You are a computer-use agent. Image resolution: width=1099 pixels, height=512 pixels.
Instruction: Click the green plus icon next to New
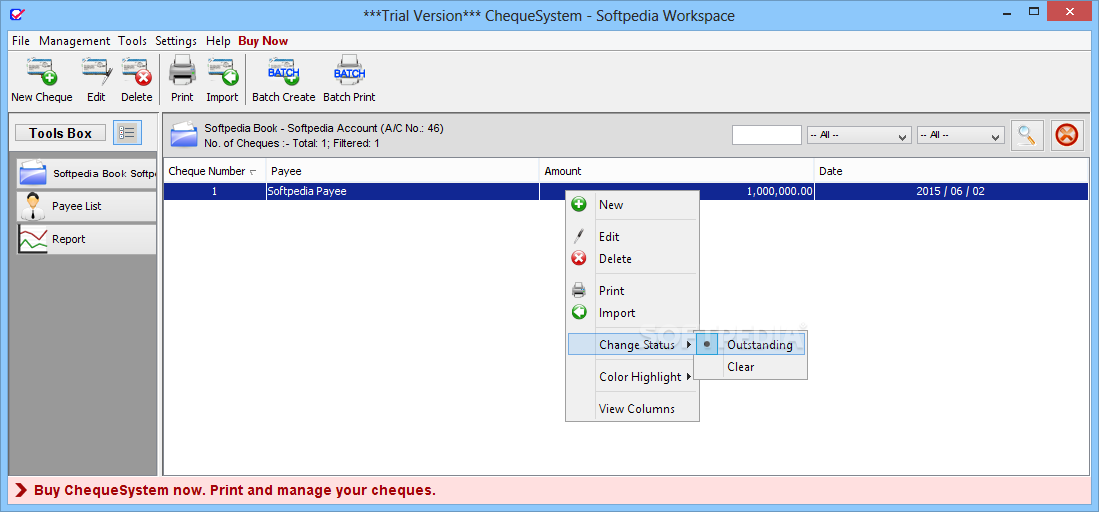click(x=579, y=205)
